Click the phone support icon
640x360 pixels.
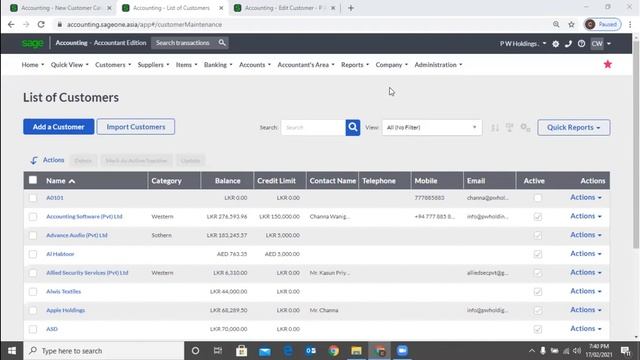568,44
